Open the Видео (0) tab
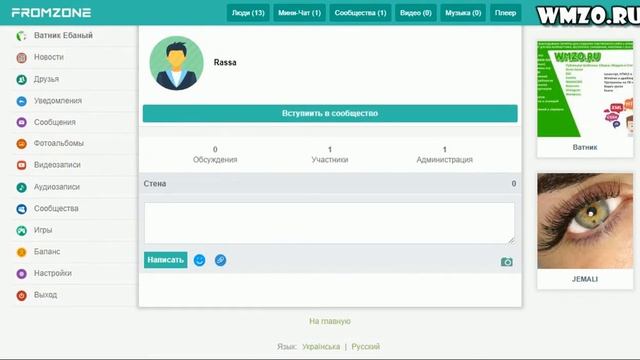The image size is (640, 360). pos(416,13)
